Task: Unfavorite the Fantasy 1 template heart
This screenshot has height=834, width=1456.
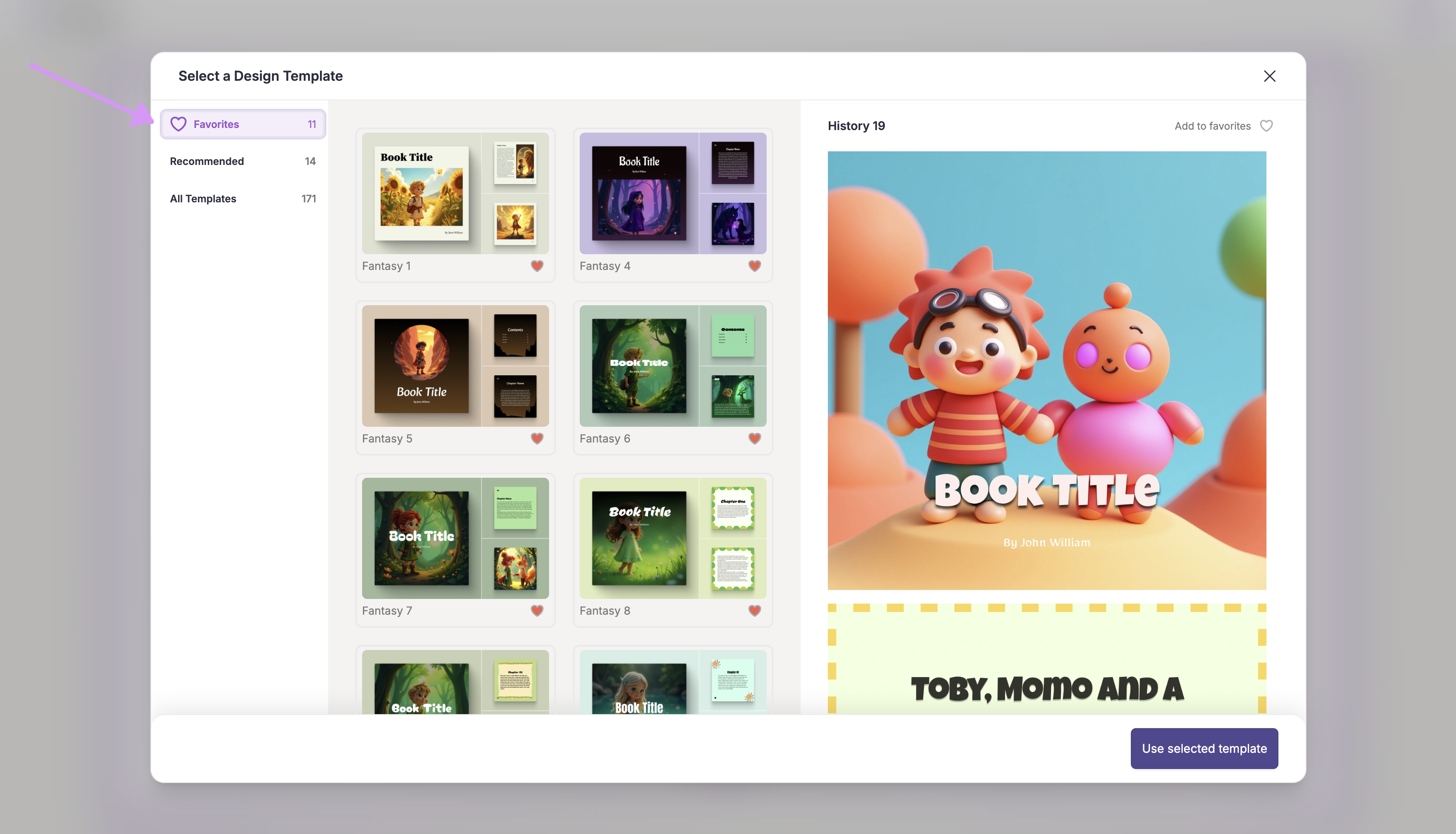Action: (536, 266)
